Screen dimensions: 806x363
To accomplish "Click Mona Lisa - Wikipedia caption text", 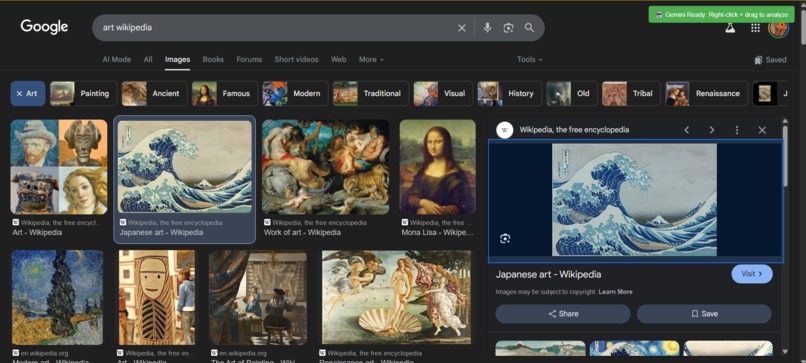I will (437, 233).
